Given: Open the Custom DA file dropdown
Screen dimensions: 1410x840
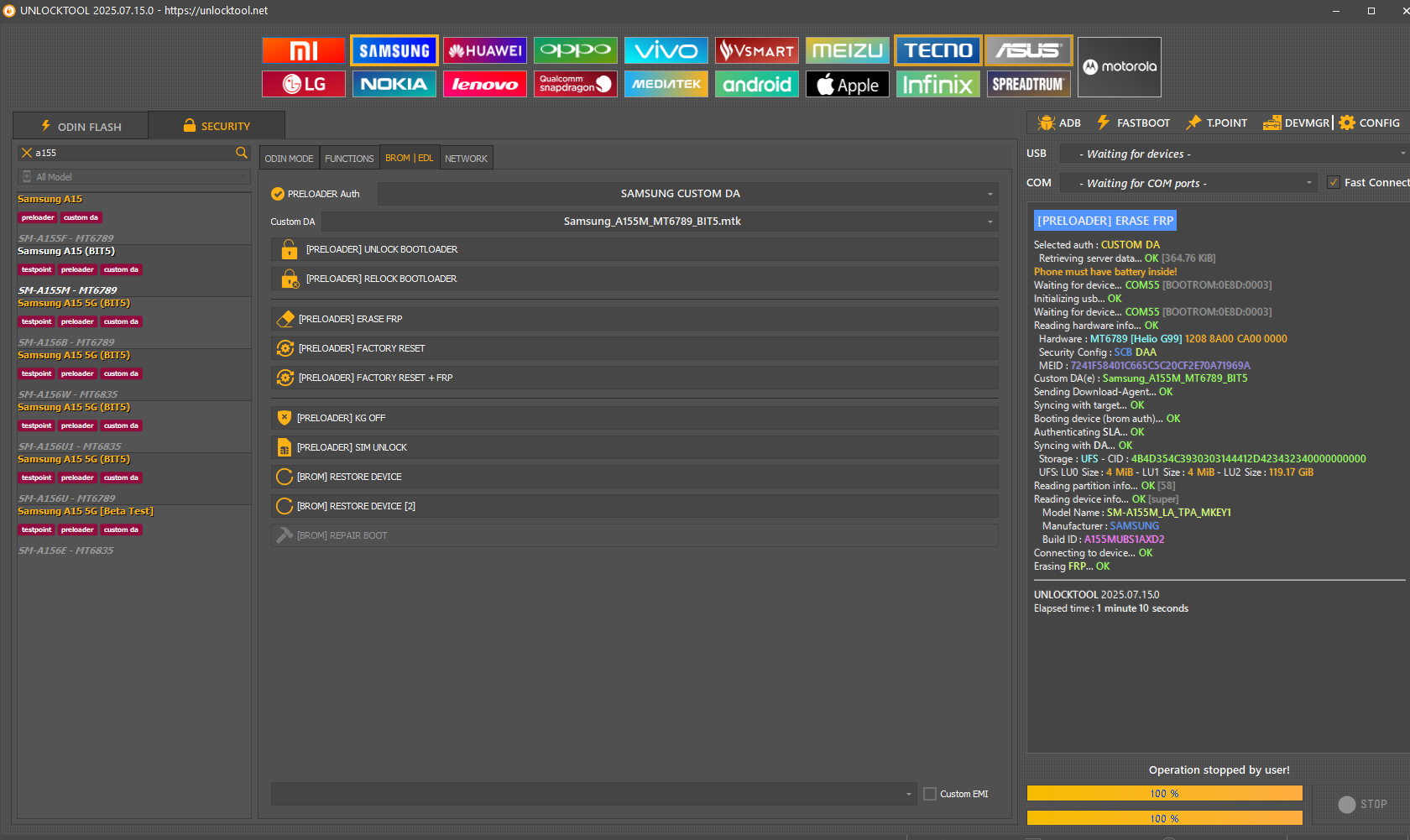Looking at the screenshot, I should (660, 222).
